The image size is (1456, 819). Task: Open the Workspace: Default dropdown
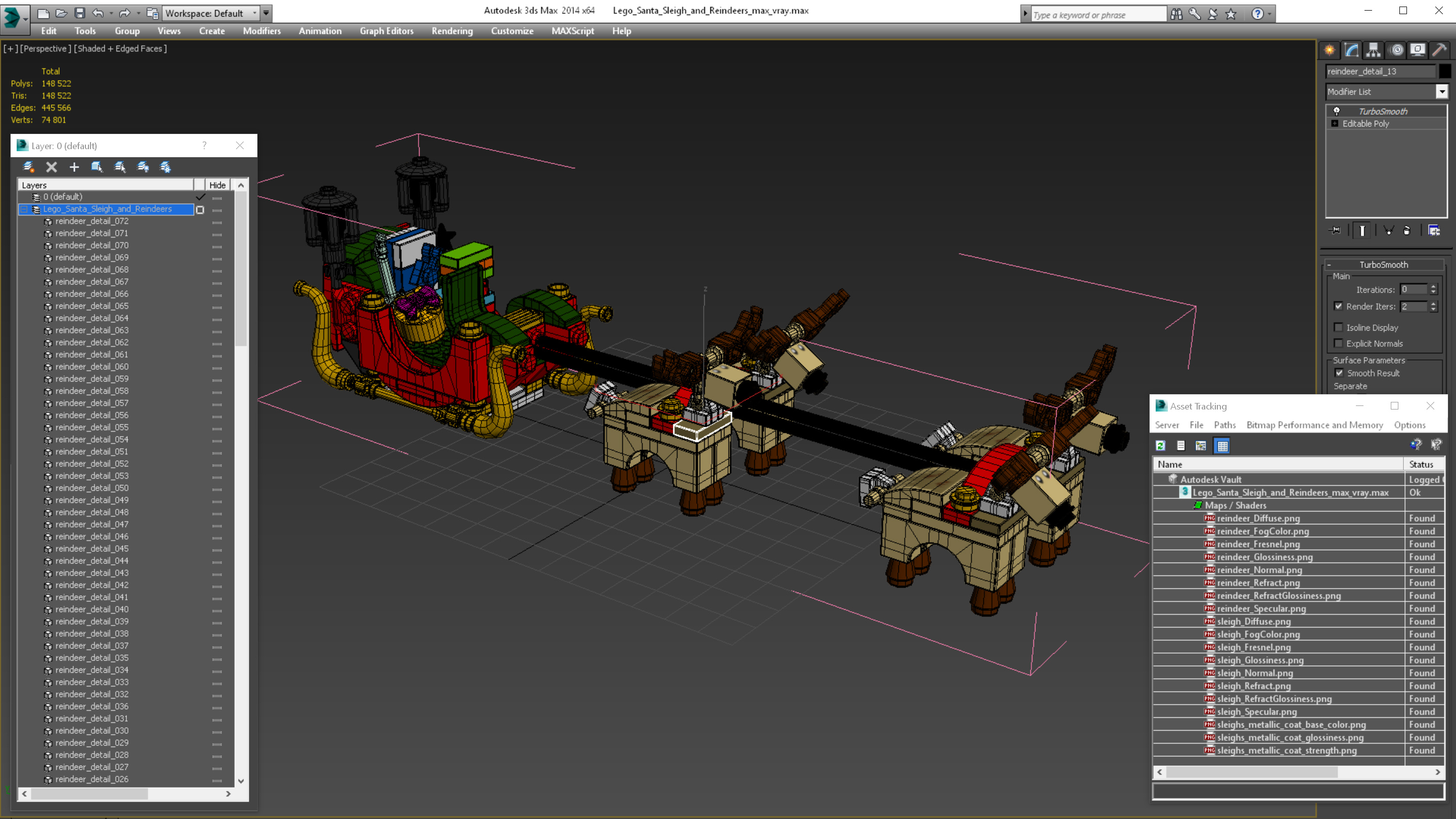[x=211, y=13]
